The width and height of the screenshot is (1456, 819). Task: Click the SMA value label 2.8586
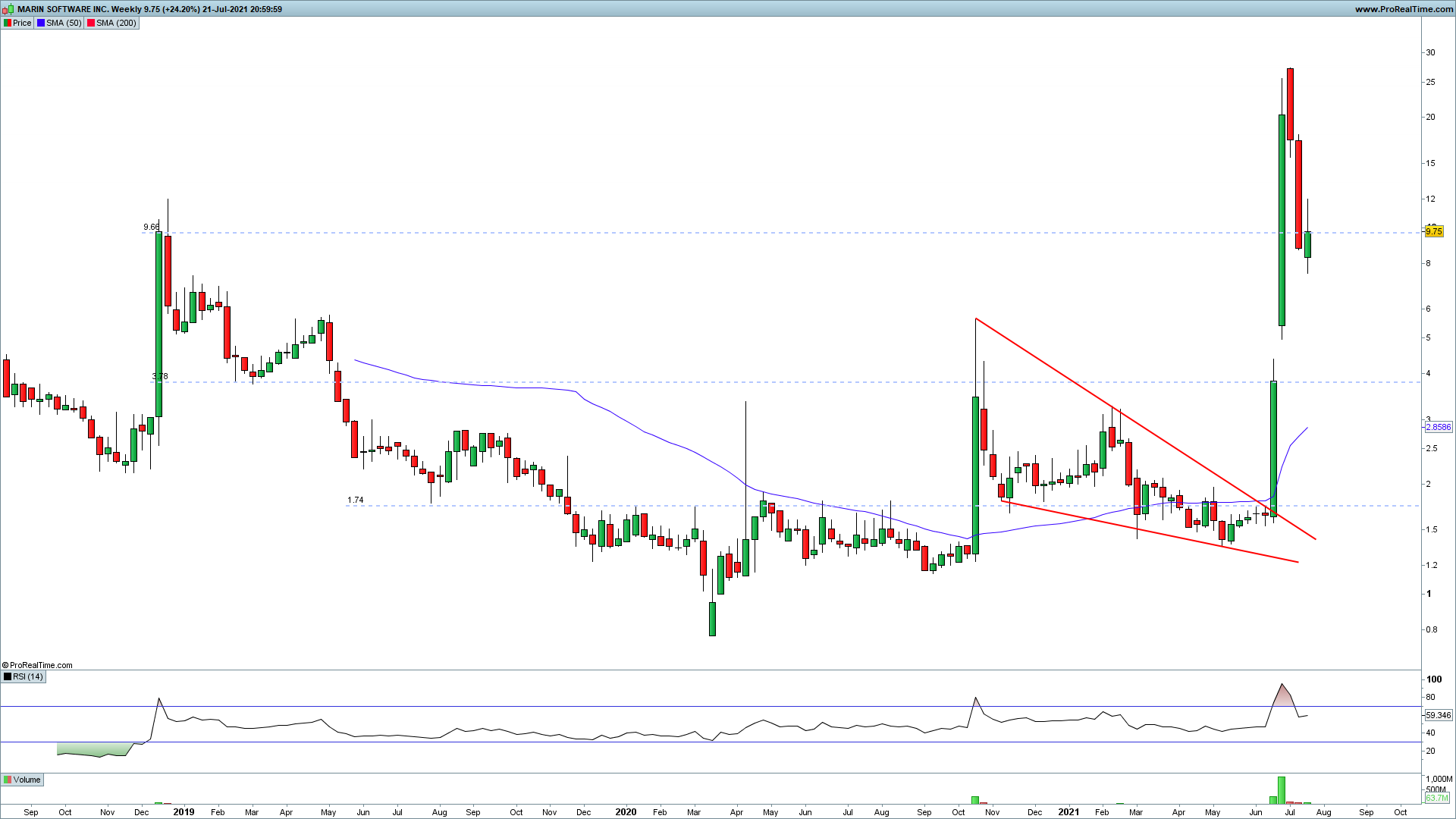coord(1438,427)
